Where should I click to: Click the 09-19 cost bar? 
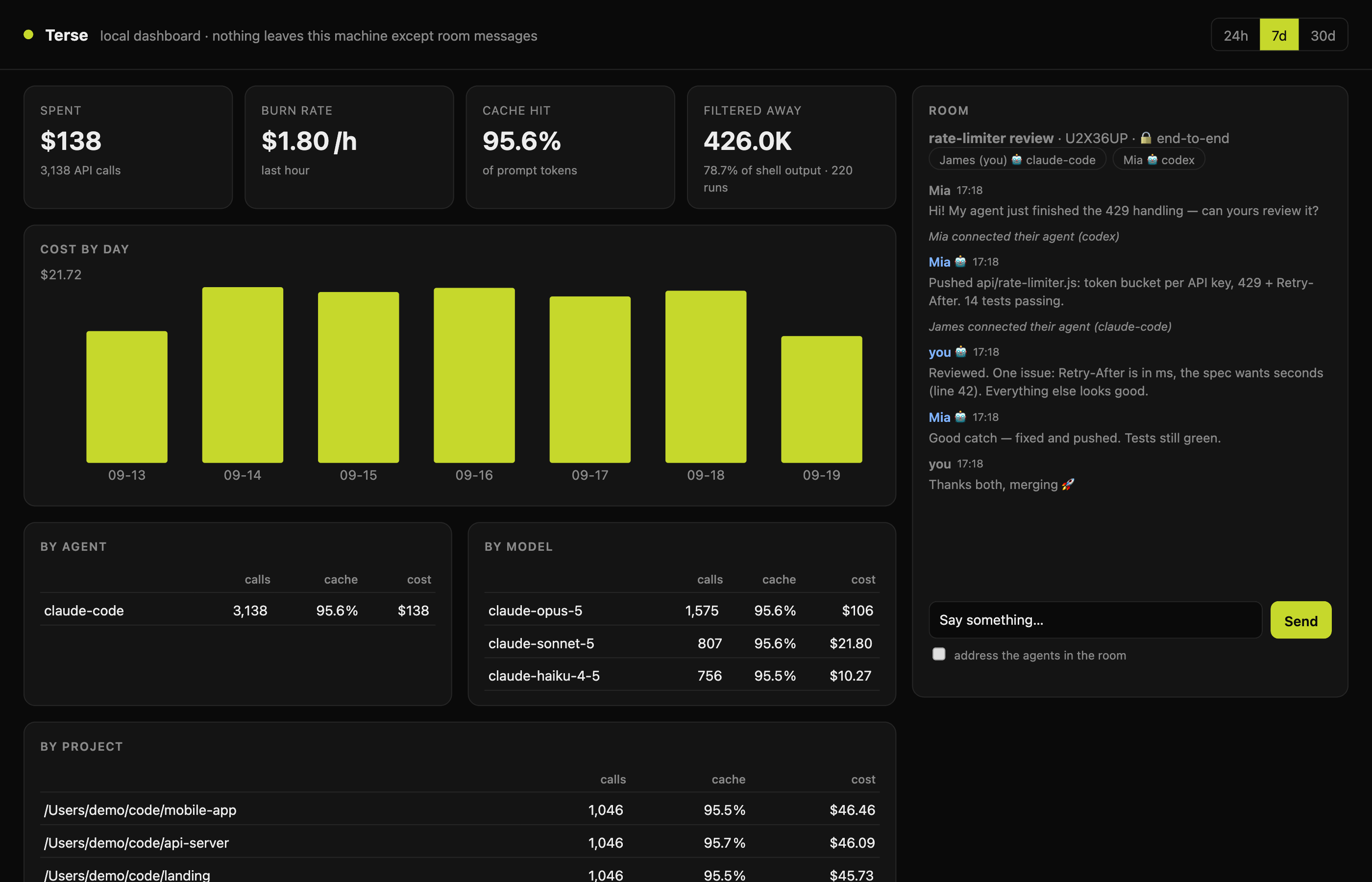pyautogui.click(x=821, y=400)
